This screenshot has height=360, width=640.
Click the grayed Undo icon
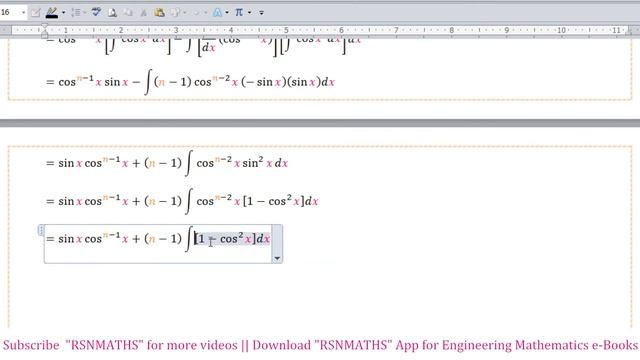coord(196,13)
